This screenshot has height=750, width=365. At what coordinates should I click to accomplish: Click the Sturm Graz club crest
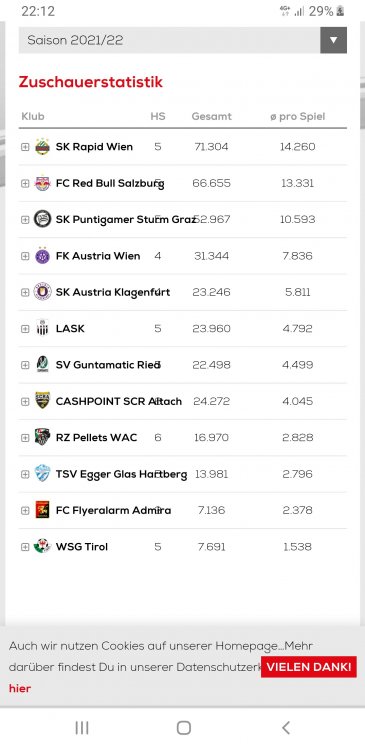43,220
